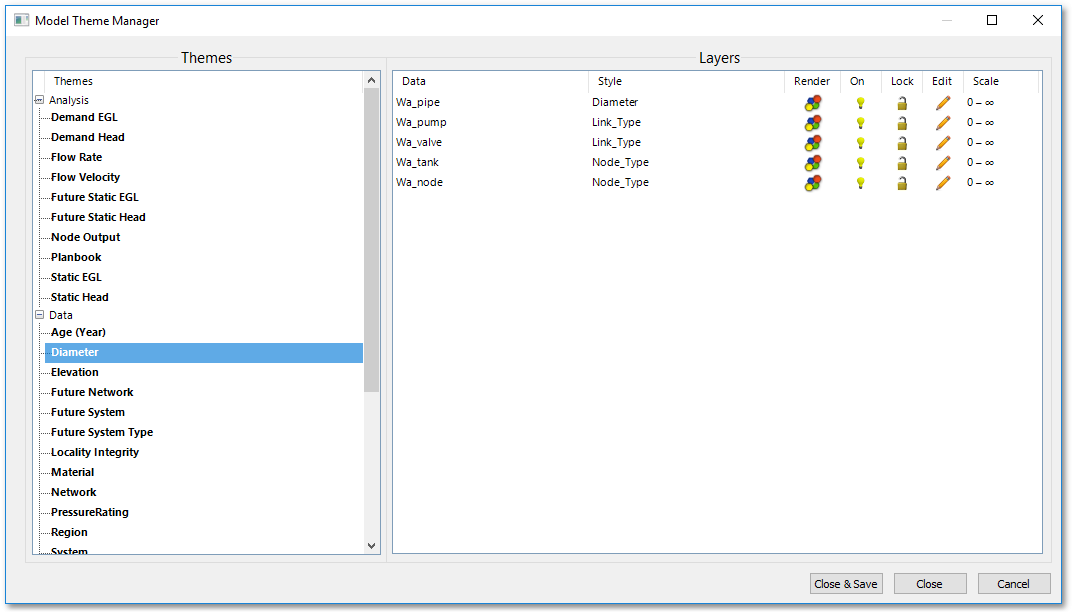Select the Future Static EGL theme
1073x615 pixels.
coord(94,197)
